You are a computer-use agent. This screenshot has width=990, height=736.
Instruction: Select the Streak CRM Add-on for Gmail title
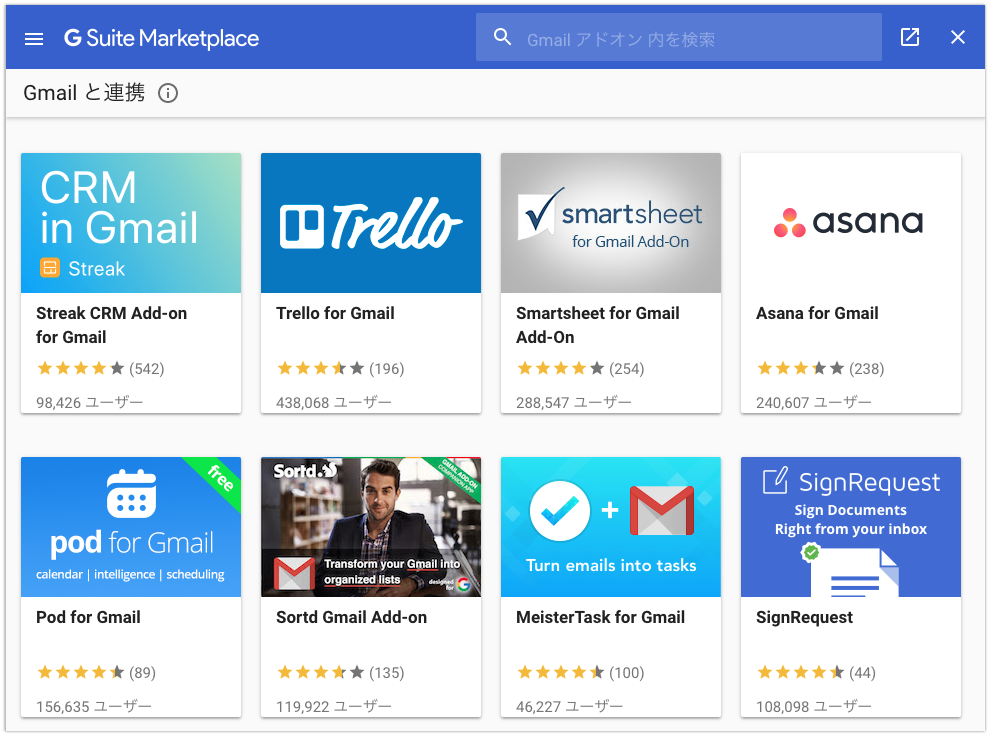click(111, 325)
